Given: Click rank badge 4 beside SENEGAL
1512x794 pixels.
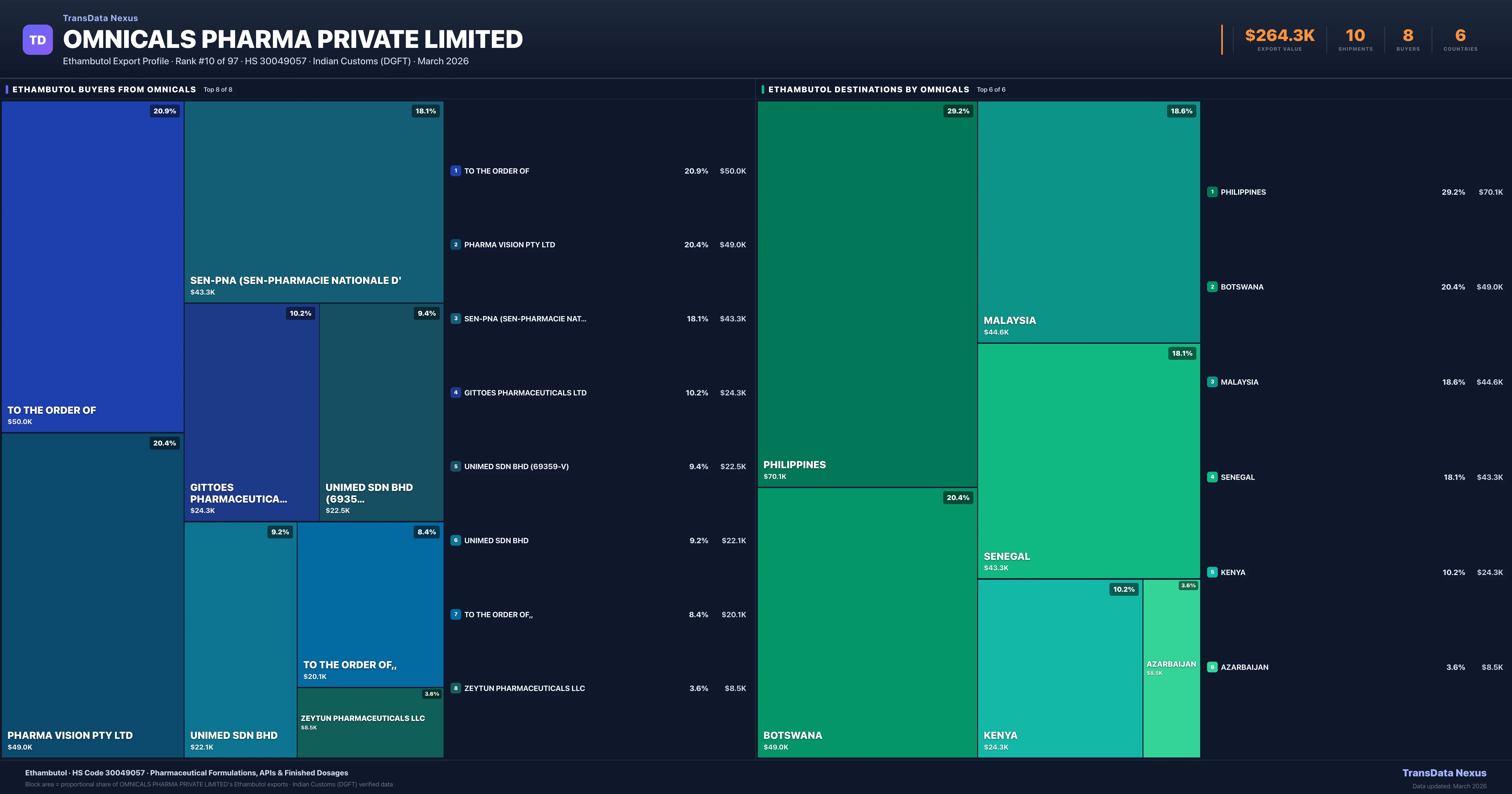Looking at the screenshot, I should 1212,477.
